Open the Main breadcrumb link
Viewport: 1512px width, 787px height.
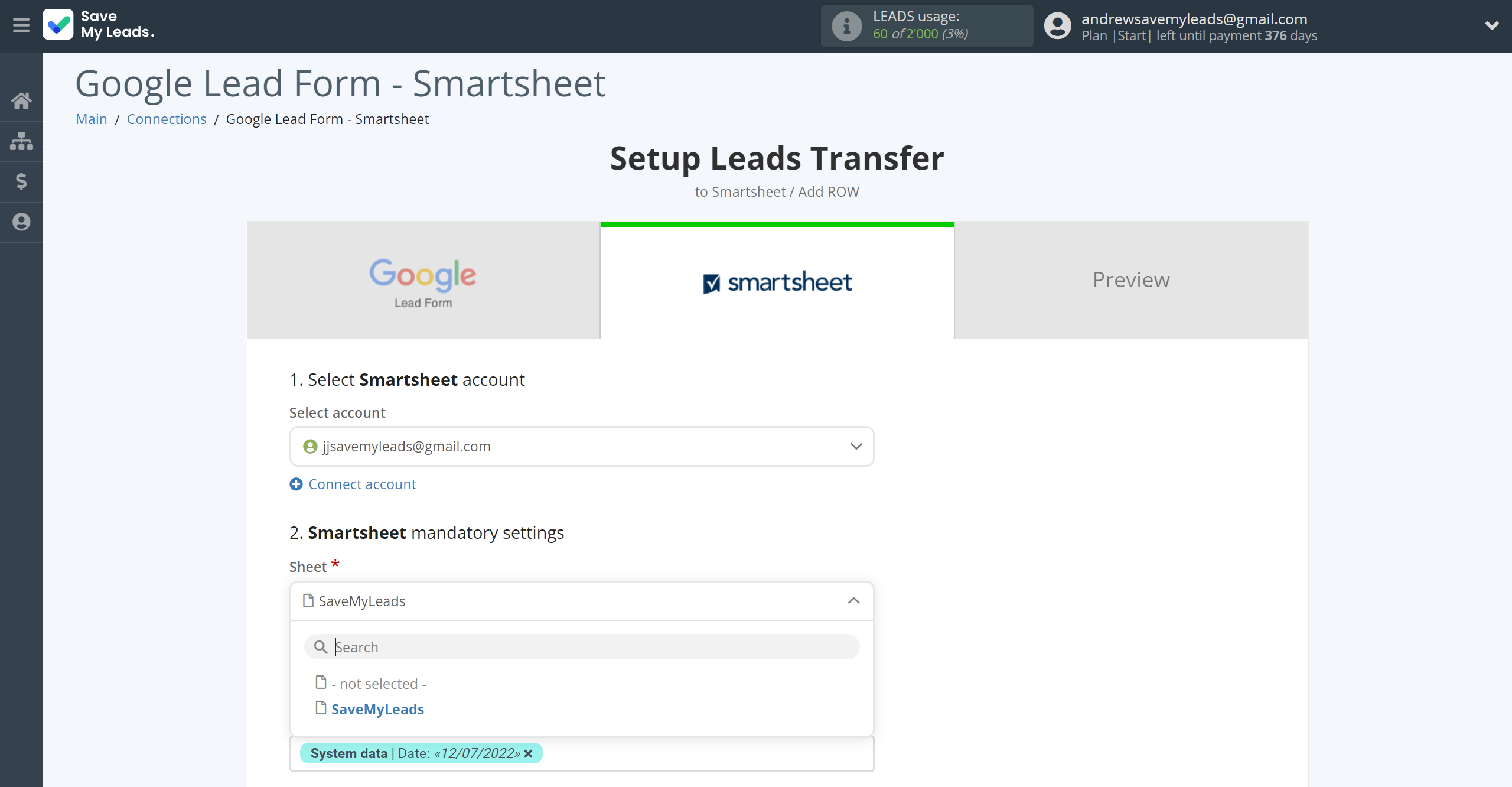92,119
